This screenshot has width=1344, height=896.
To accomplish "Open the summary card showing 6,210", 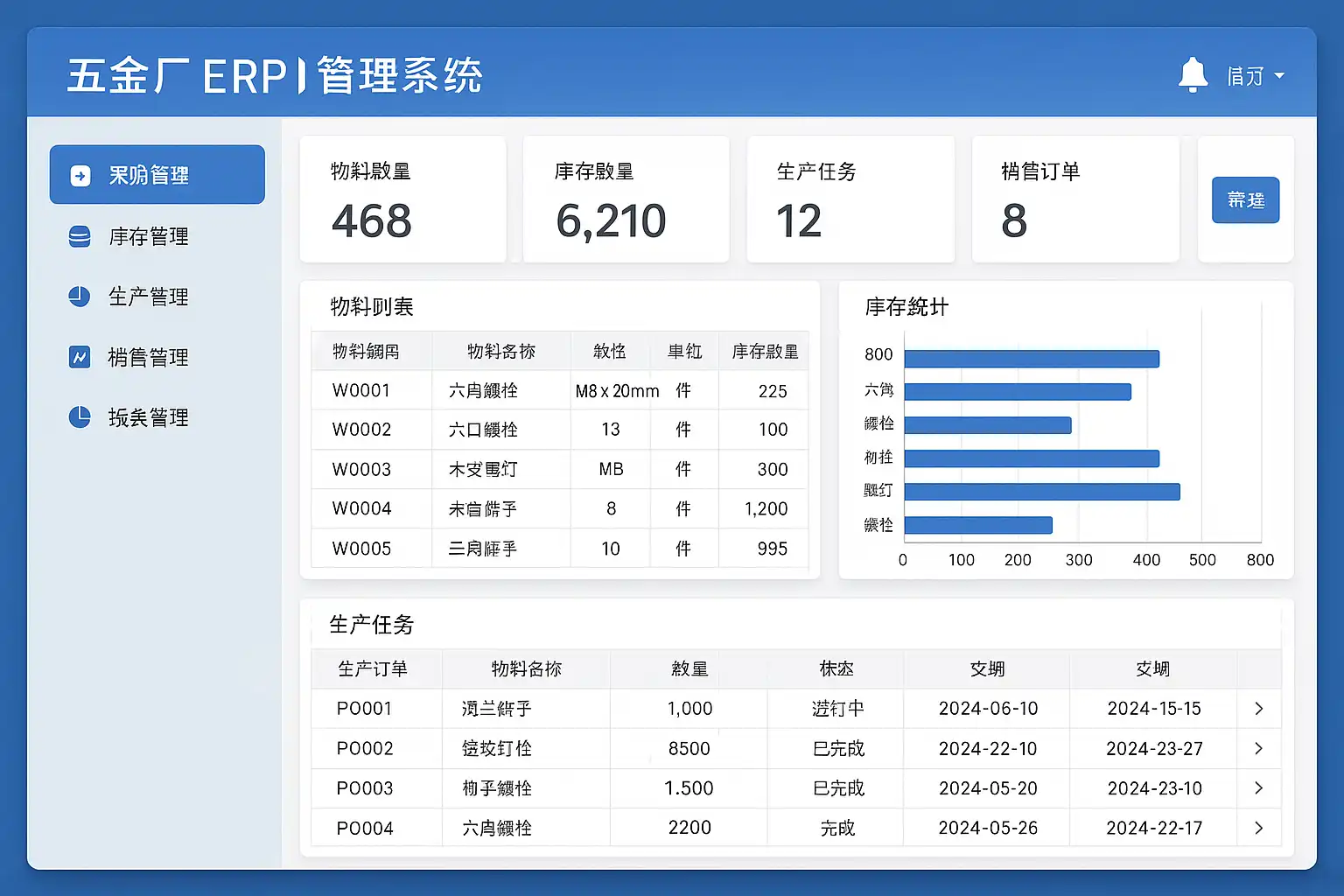I will pos(626,199).
